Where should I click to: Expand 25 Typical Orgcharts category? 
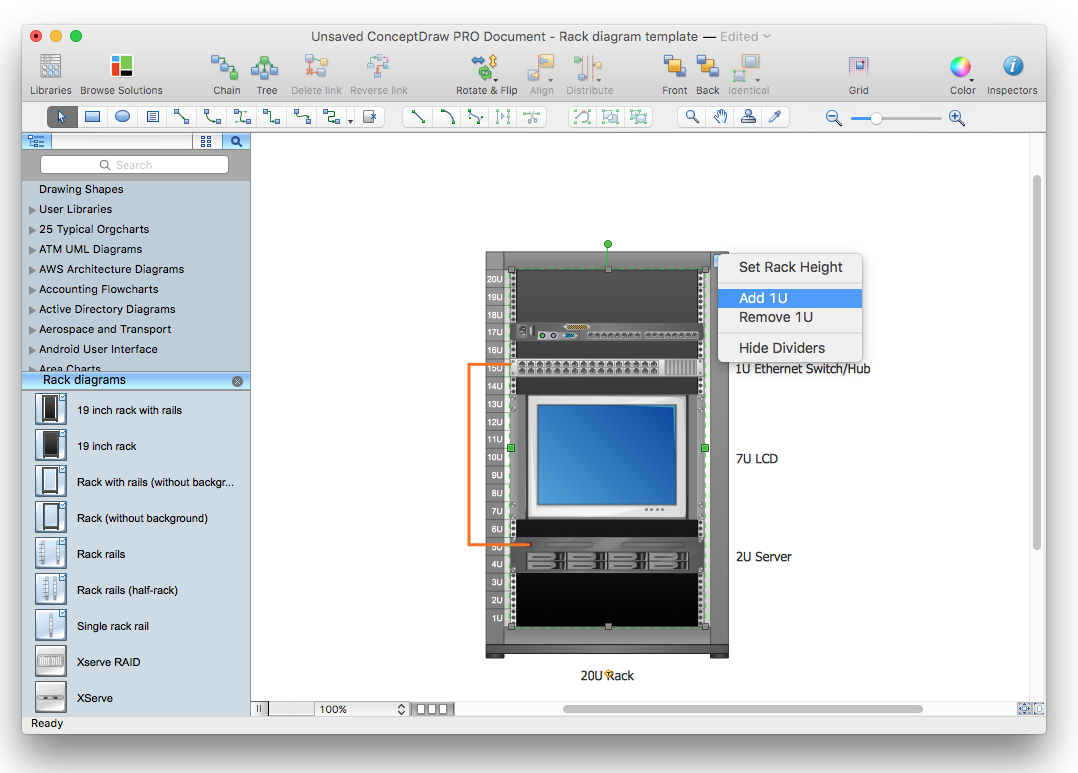(32, 230)
